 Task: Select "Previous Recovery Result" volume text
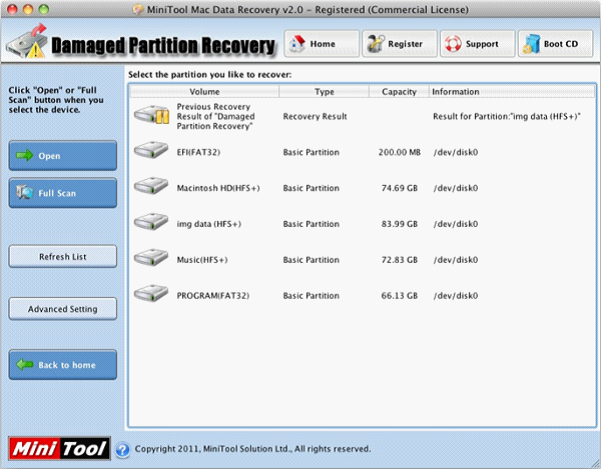[215, 116]
